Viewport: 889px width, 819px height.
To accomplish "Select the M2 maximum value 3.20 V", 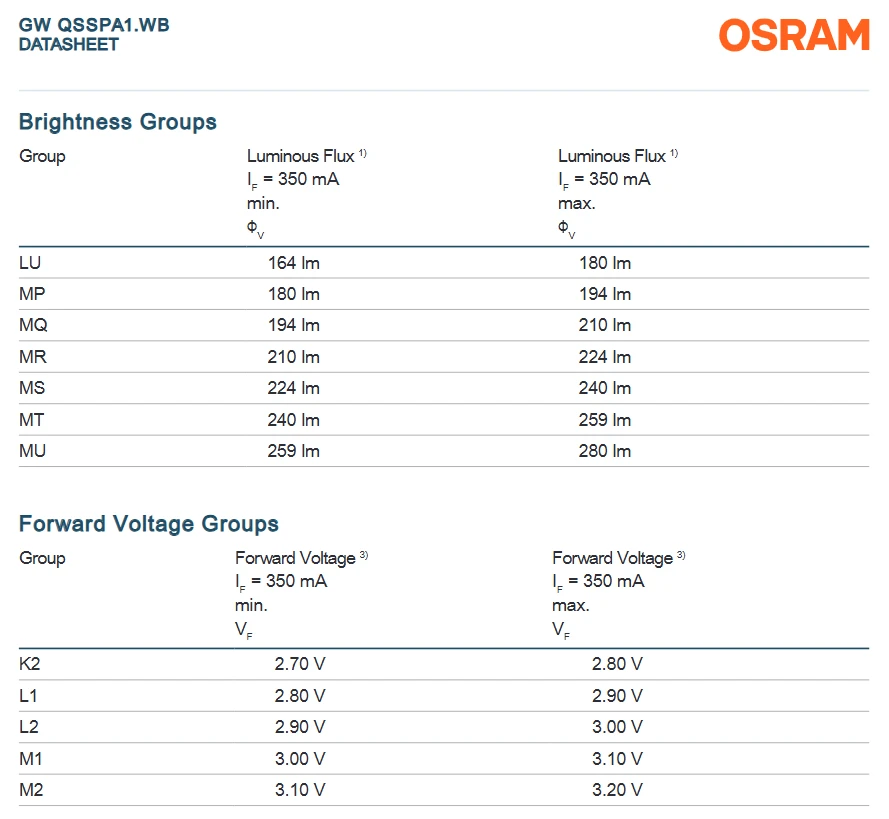I will coord(617,790).
